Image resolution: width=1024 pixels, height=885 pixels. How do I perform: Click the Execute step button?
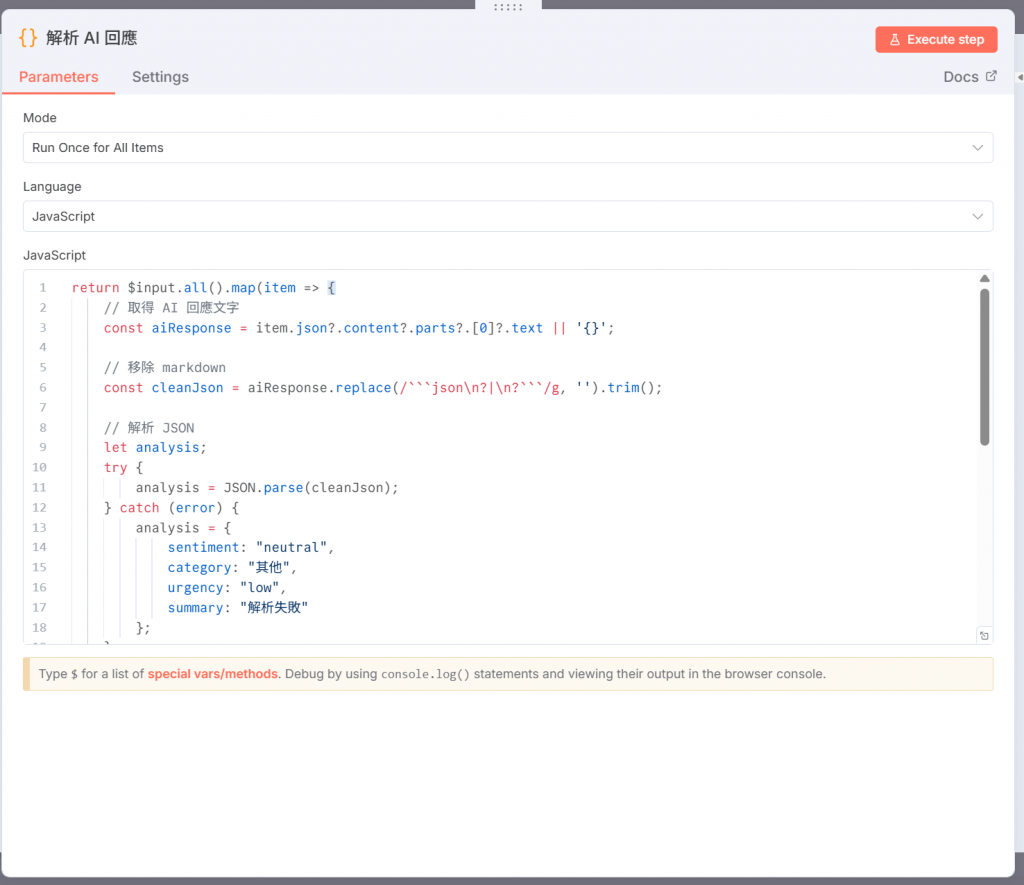[936, 40]
